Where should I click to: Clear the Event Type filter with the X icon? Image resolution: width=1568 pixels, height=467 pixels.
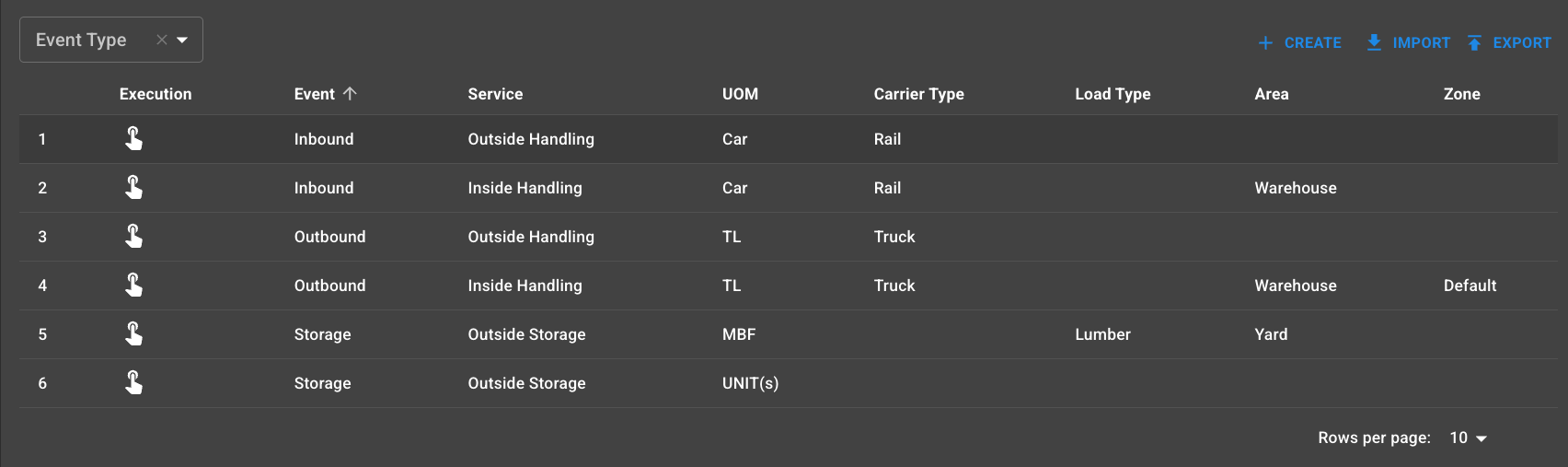(161, 40)
